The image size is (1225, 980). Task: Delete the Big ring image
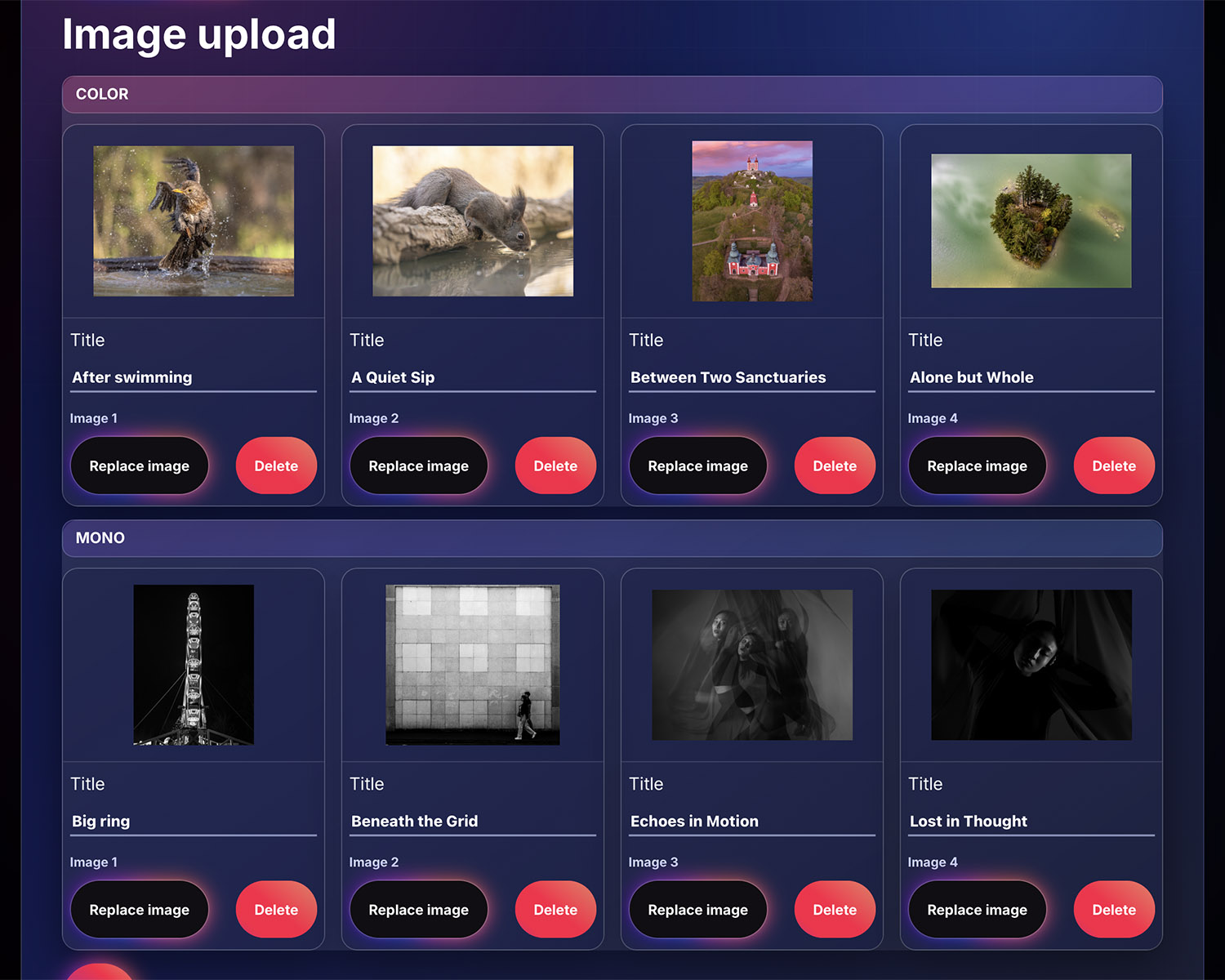coord(276,910)
